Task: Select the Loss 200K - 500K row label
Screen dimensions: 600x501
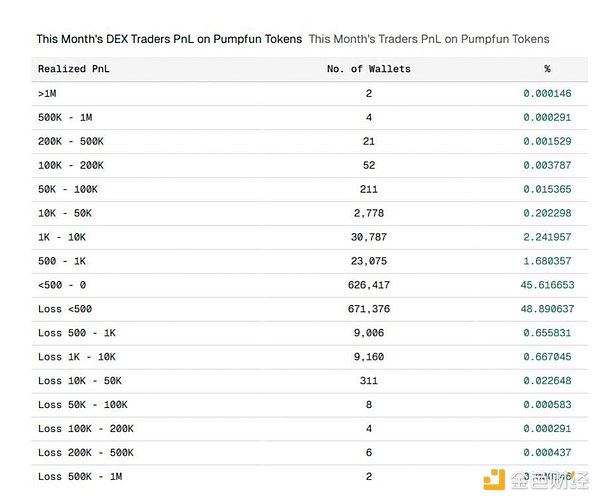Action: [x=85, y=453]
